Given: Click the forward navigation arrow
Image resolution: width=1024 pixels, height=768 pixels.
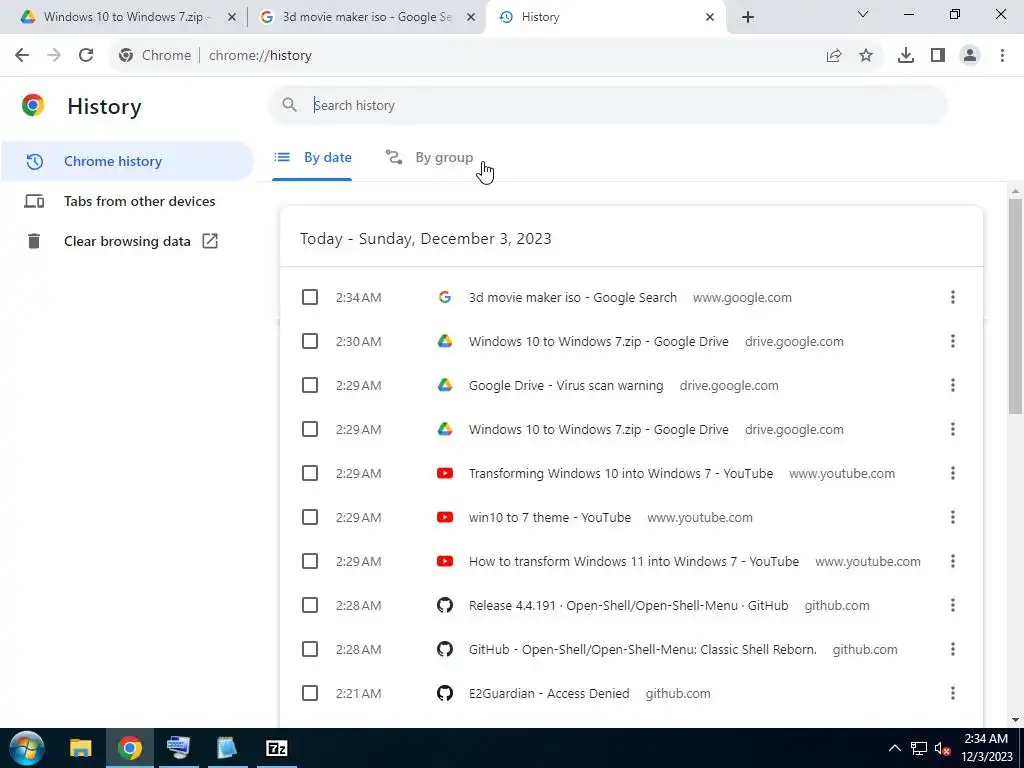Looking at the screenshot, I should pos(54,56).
